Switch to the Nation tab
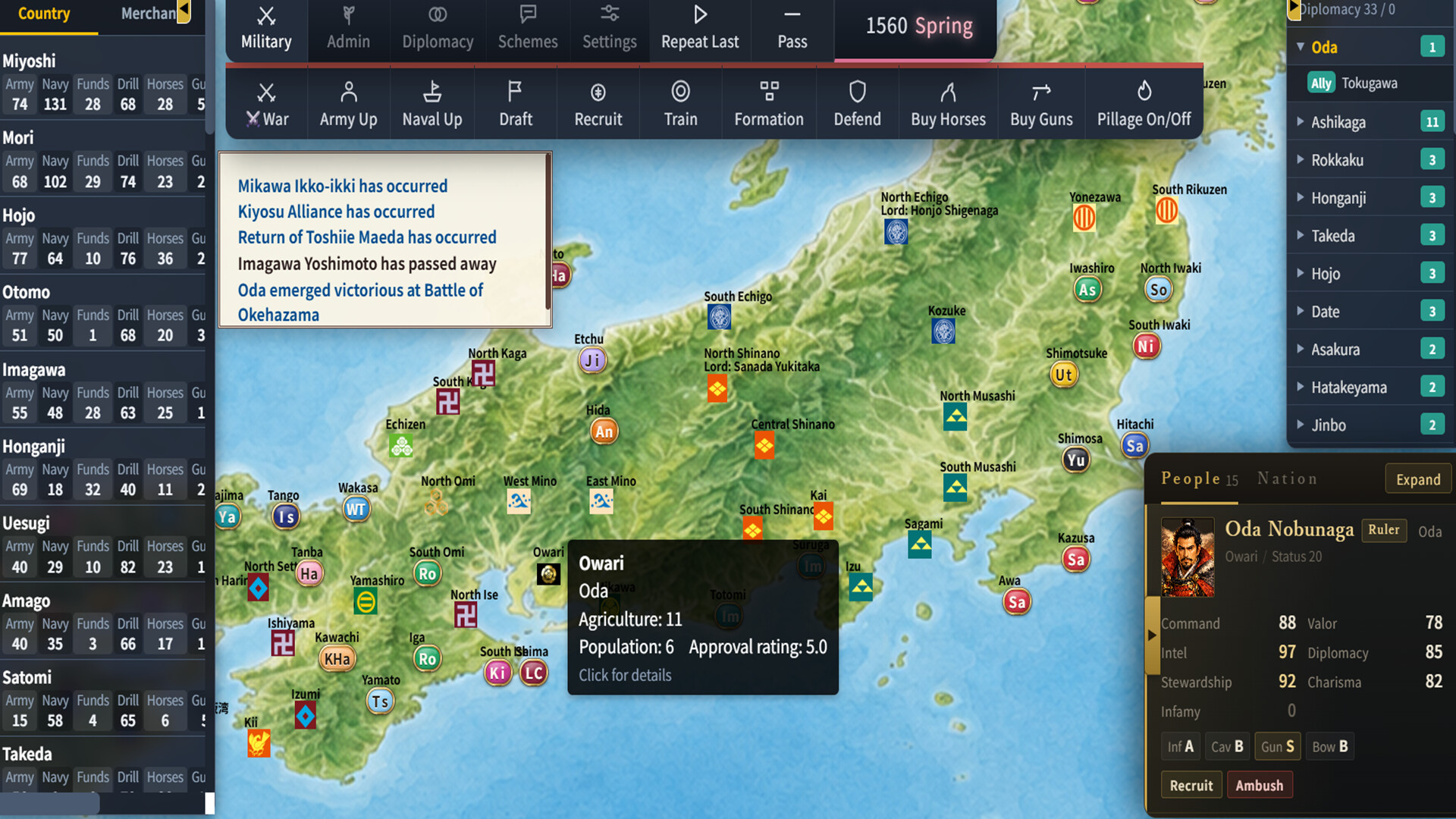Image resolution: width=1456 pixels, height=819 pixels. [x=1287, y=479]
